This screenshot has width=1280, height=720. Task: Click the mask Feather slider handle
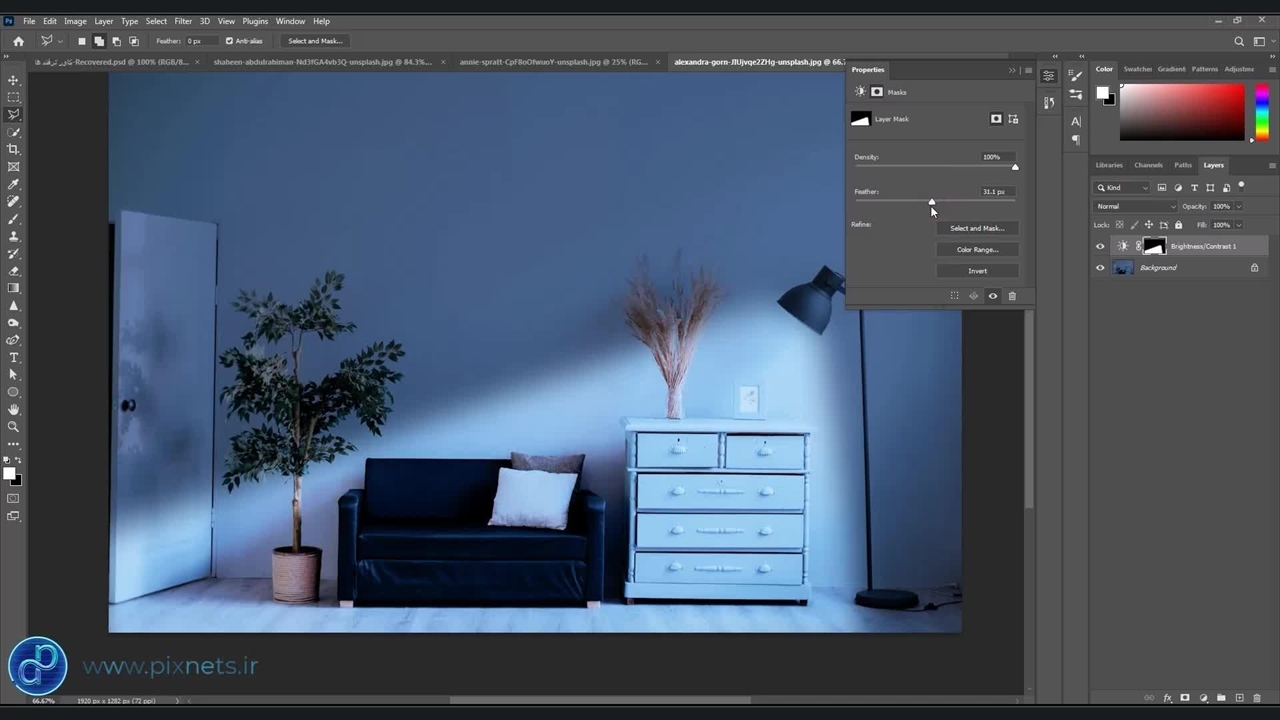pyautogui.click(x=932, y=202)
